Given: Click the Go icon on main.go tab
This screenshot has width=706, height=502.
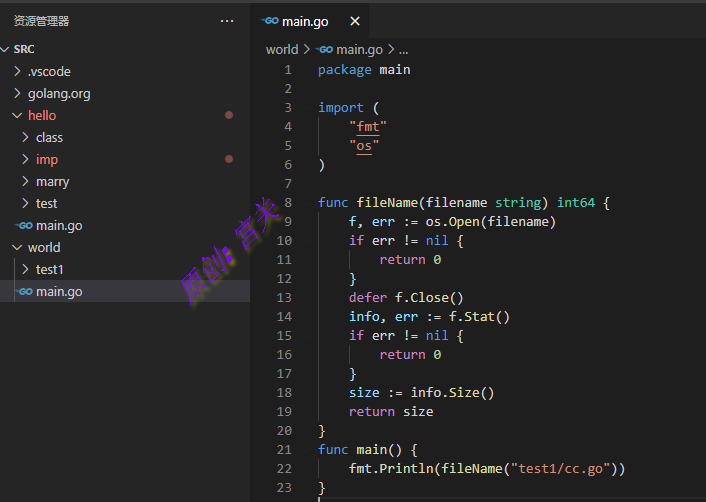Looking at the screenshot, I should tap(269, 22).
